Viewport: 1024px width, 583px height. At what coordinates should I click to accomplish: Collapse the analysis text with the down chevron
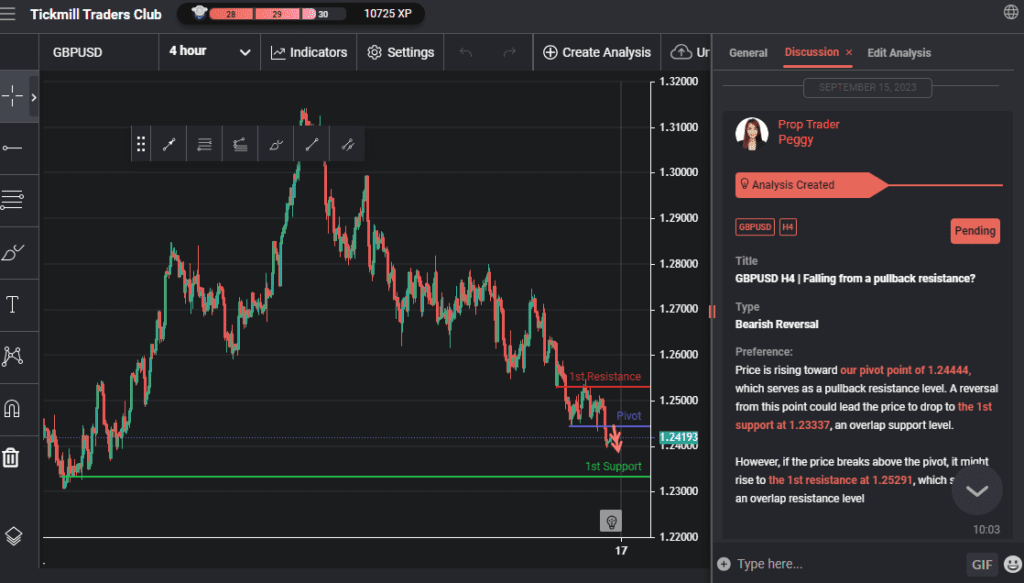click(x=976, y=489)
